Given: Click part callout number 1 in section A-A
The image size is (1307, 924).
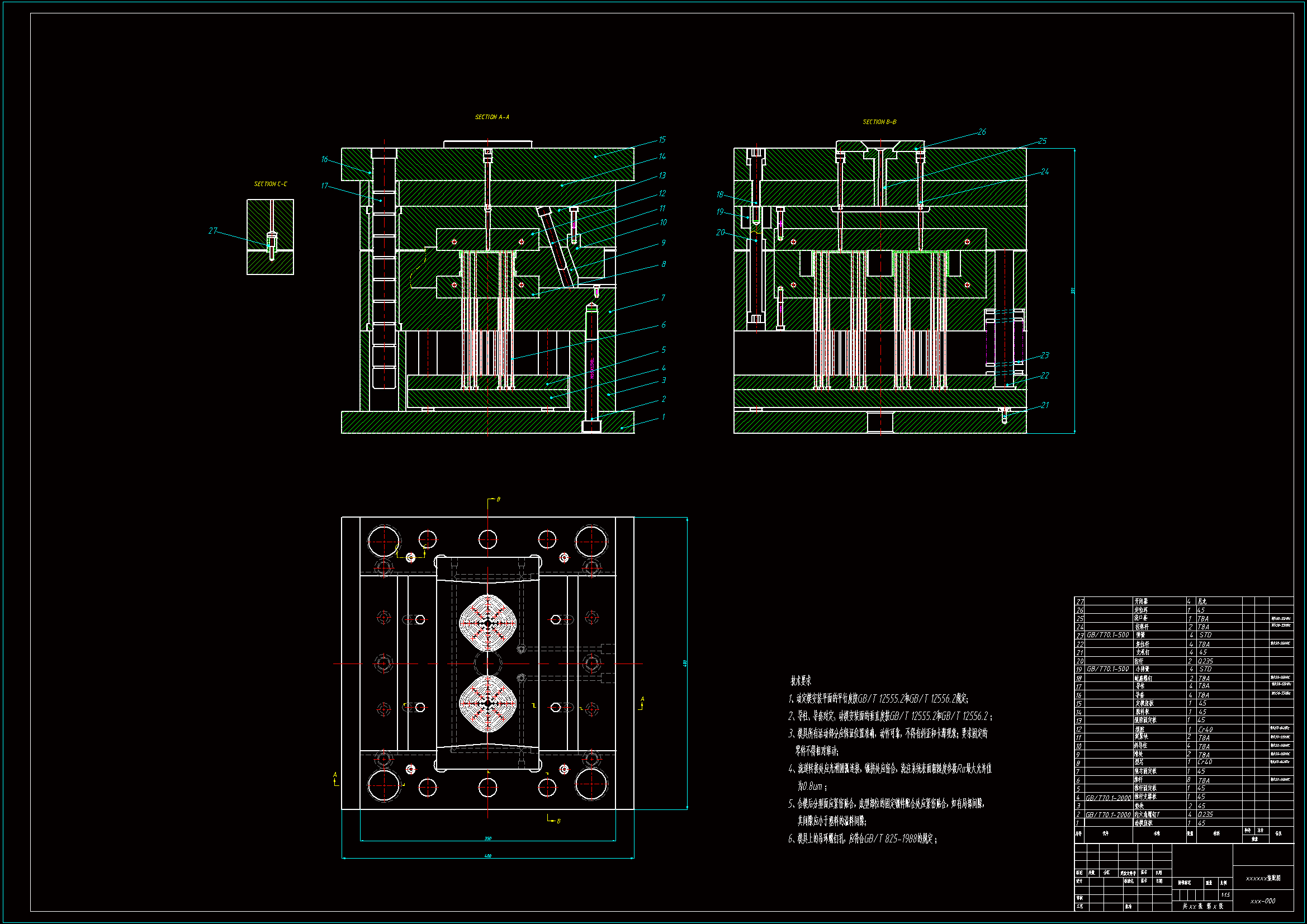Looking at the screenshot, I should tap(663, 417).
